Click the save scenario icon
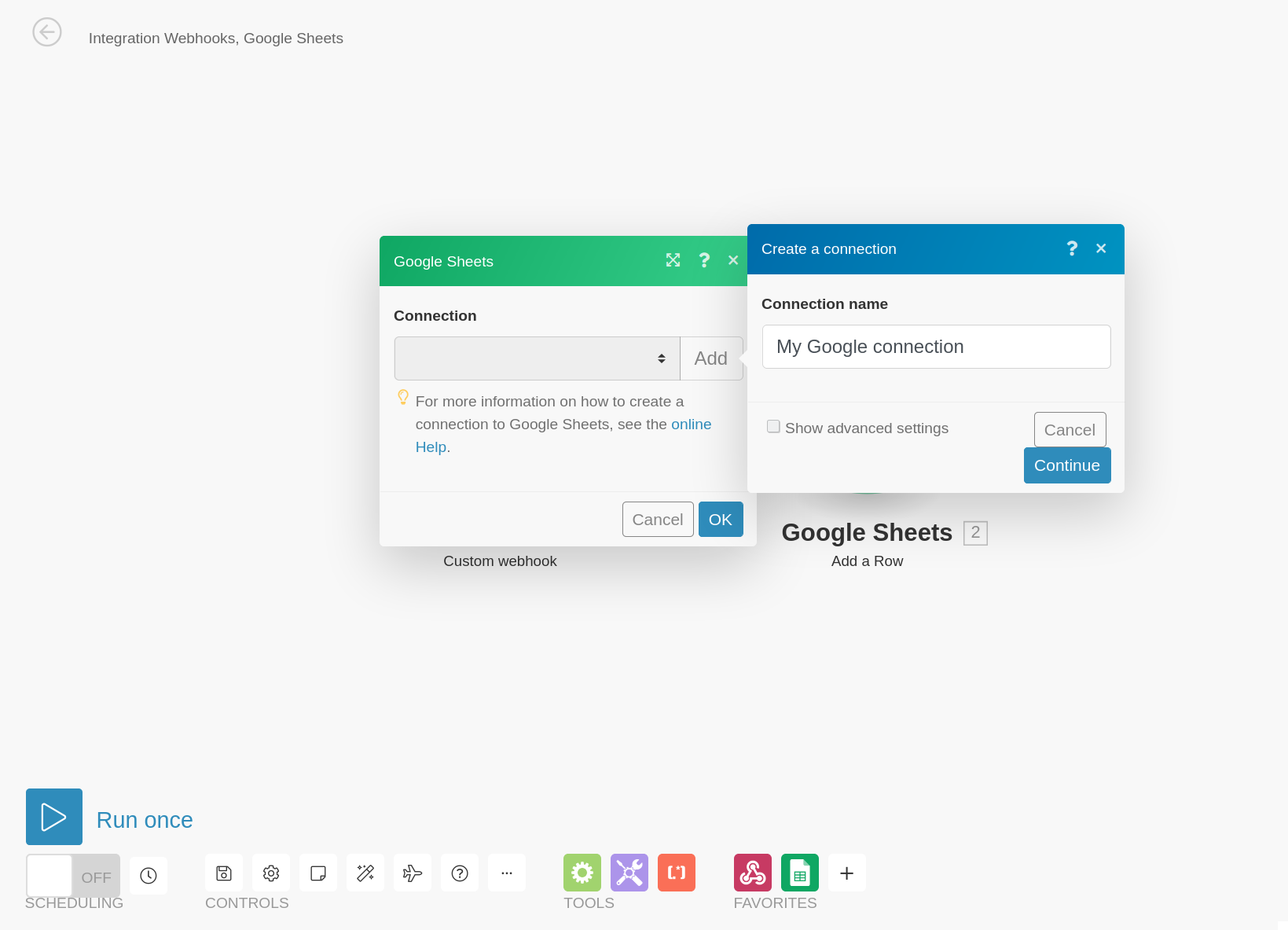1288x930 pixels. [224, 873]
